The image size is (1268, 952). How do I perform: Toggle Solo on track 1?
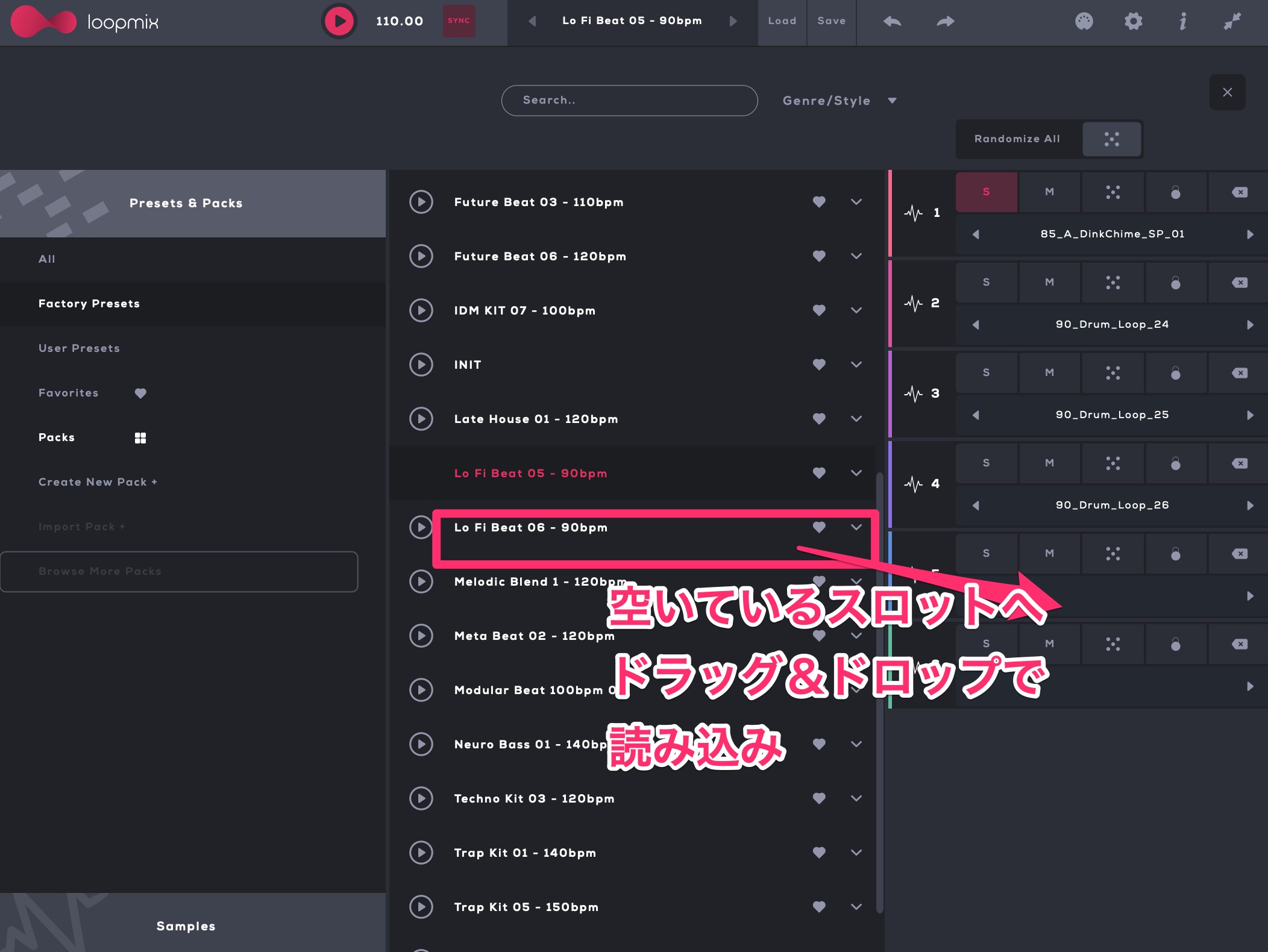tap(986, 192)
